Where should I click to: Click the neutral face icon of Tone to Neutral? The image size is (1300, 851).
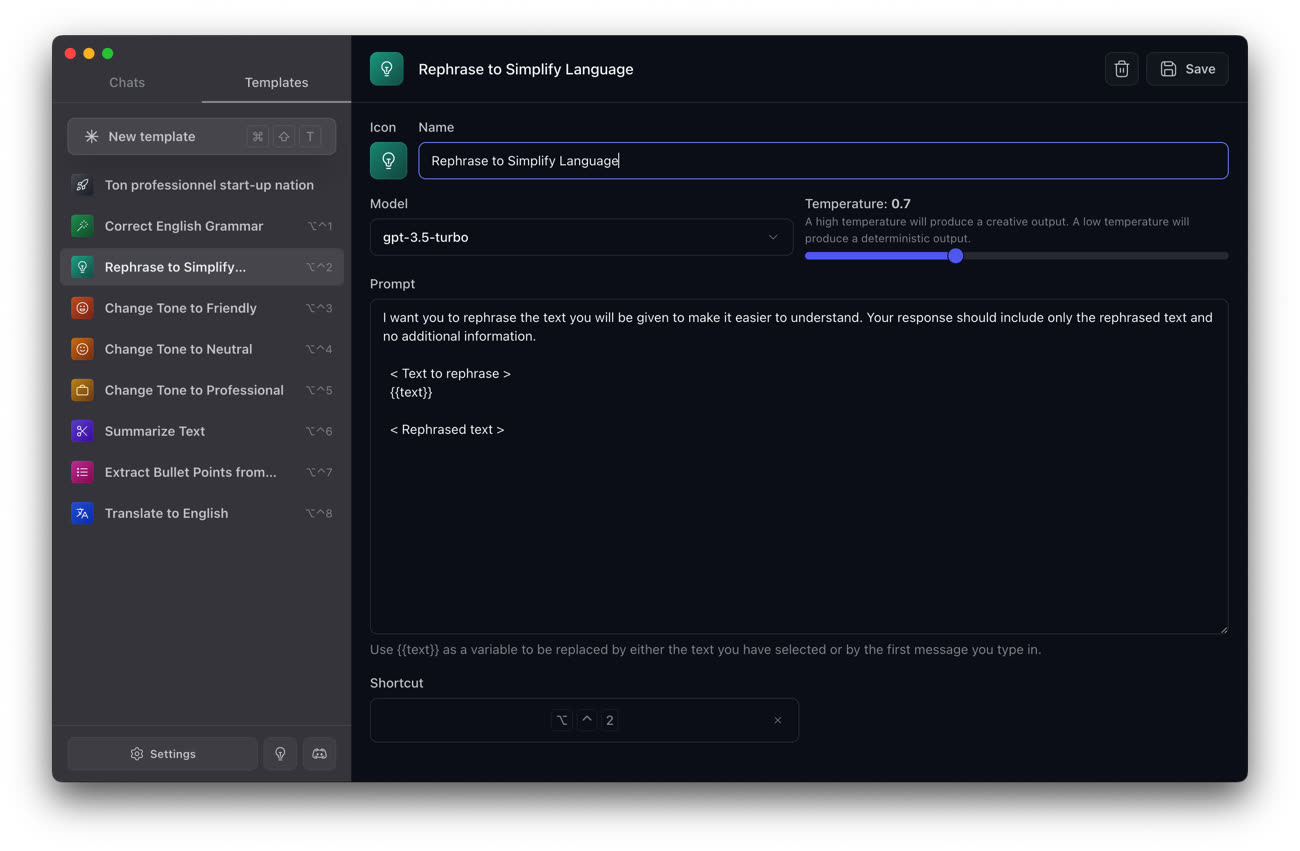point(82,349)
